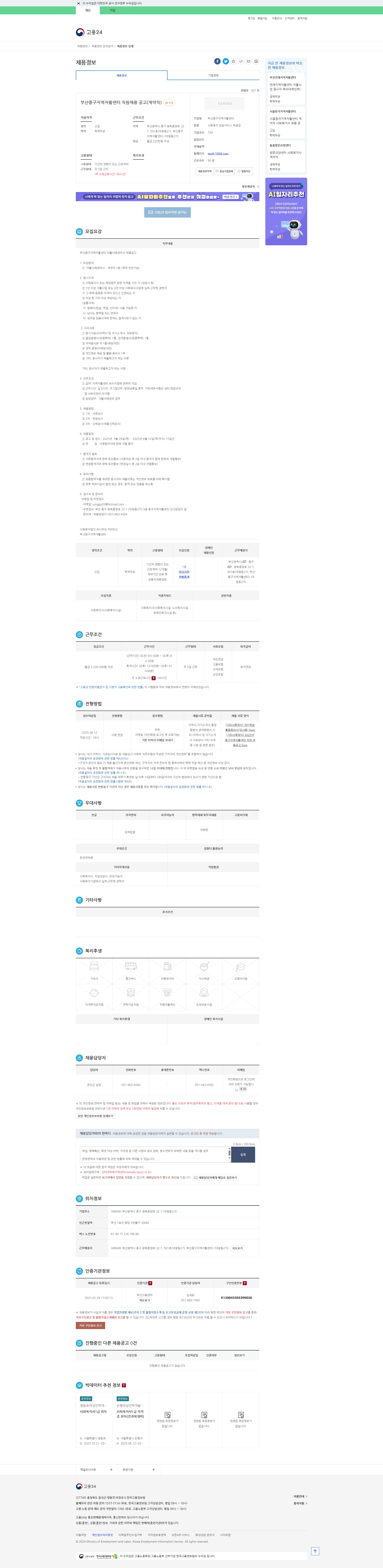
Task: Open 원격지원 link in header
Action: [302, 18]
